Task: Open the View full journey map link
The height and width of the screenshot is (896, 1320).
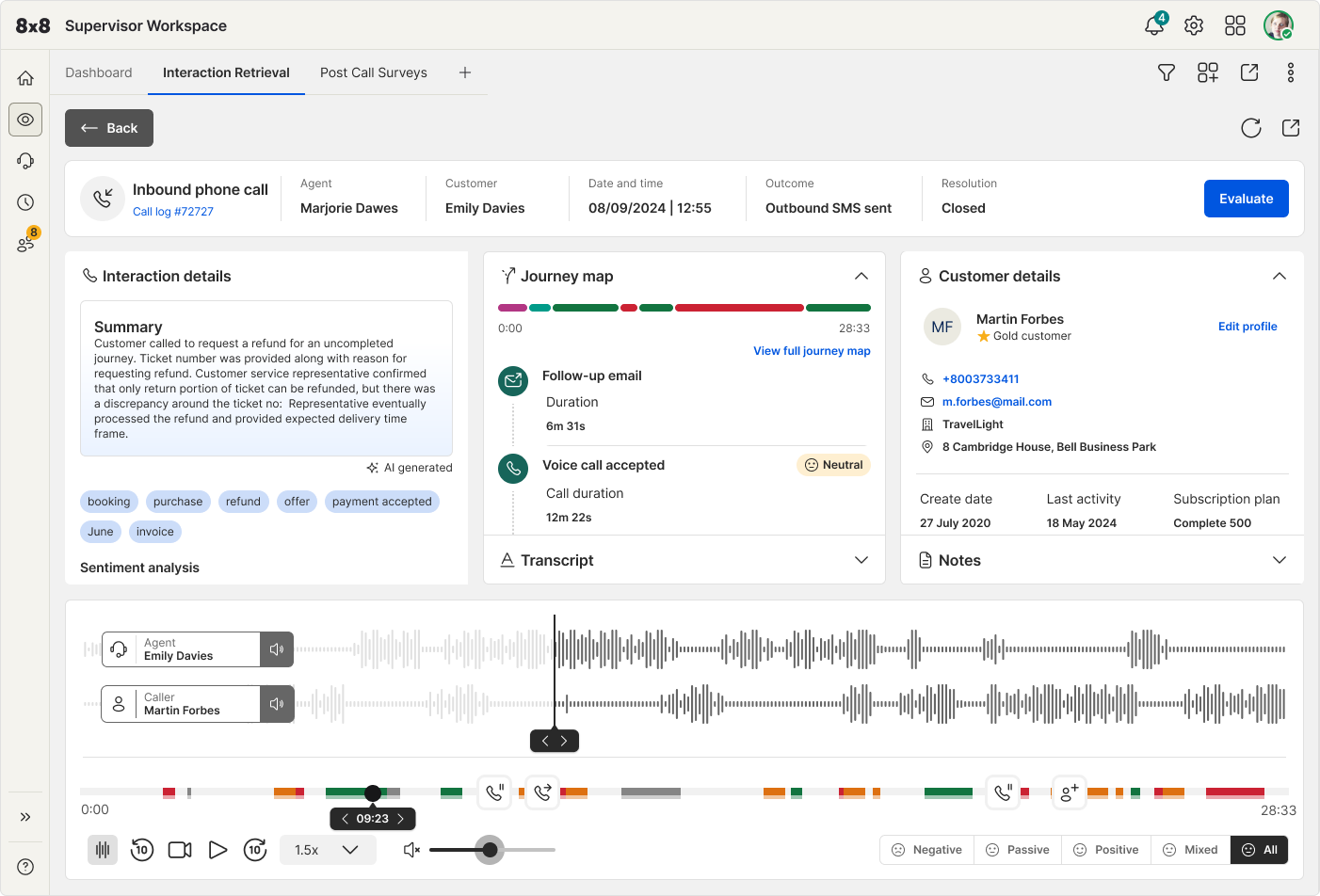Action: [812, 351]
